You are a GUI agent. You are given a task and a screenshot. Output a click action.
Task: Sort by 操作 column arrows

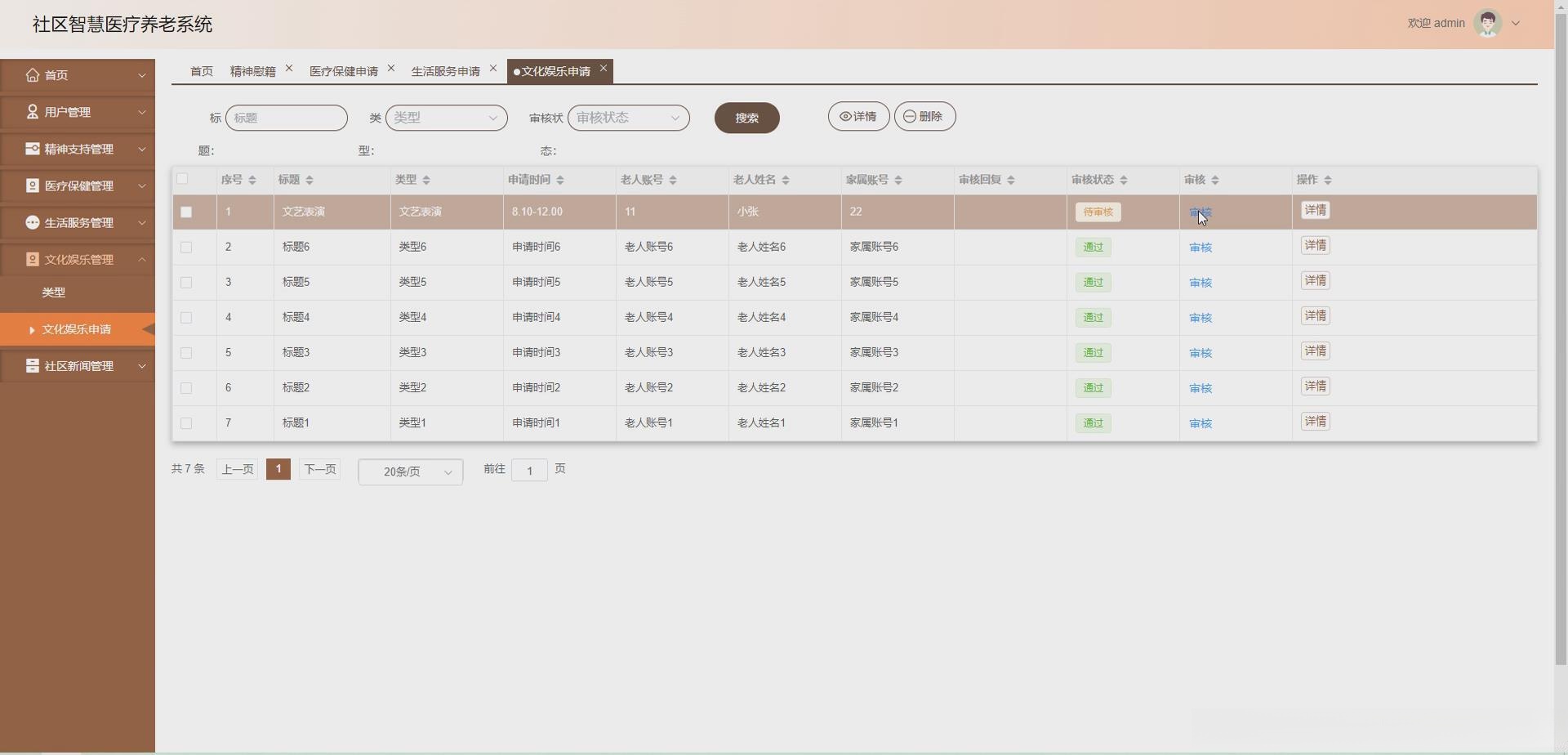coord(1328,180)
